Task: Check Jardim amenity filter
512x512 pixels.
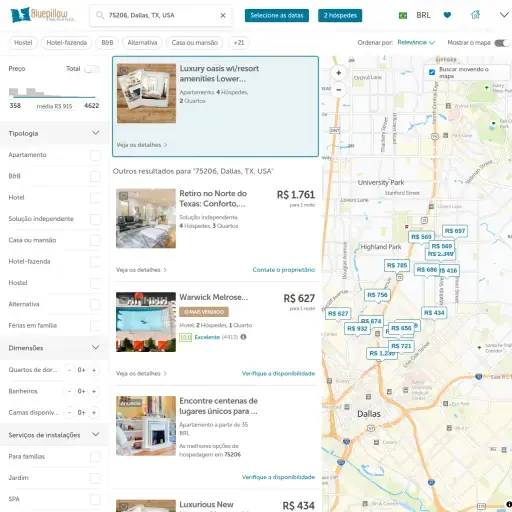Action: (95, 478)
